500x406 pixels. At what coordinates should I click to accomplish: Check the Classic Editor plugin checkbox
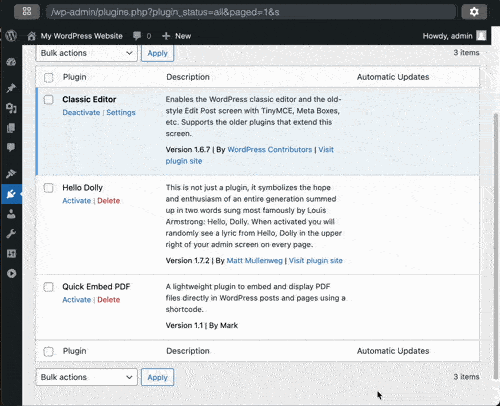pos(49,100)
